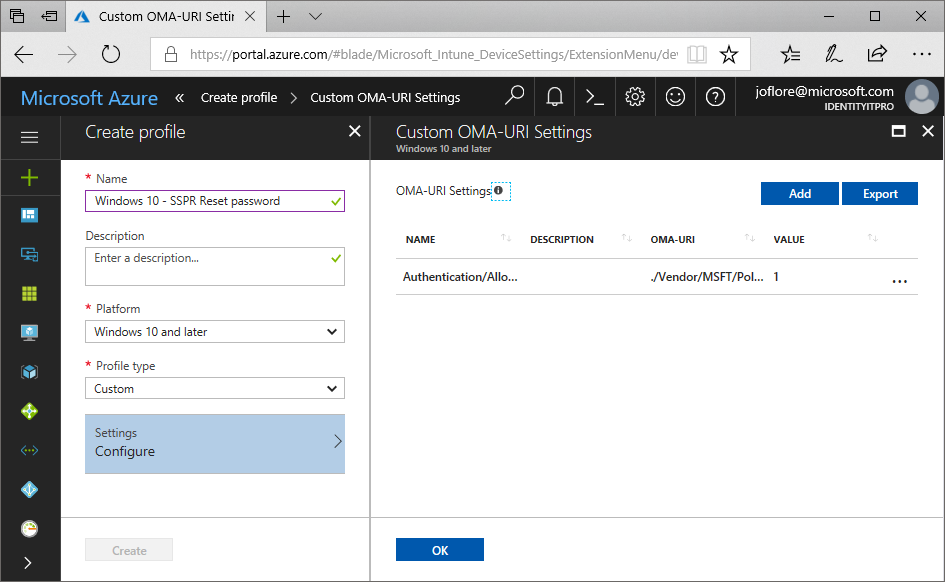
Task: Open the help question mark icon
Action: click(x=715, y=96)
